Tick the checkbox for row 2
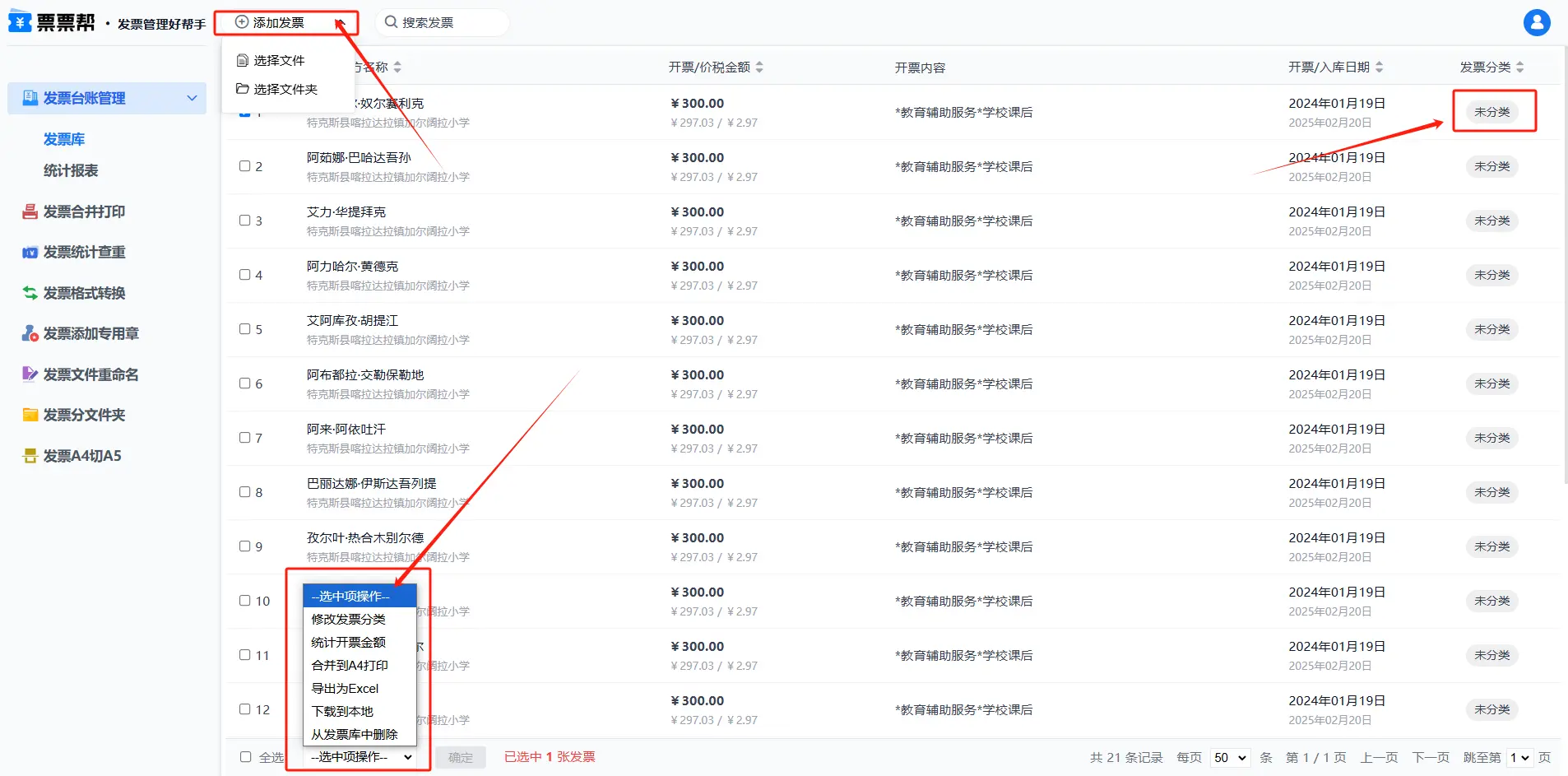 tap(245, 166)
